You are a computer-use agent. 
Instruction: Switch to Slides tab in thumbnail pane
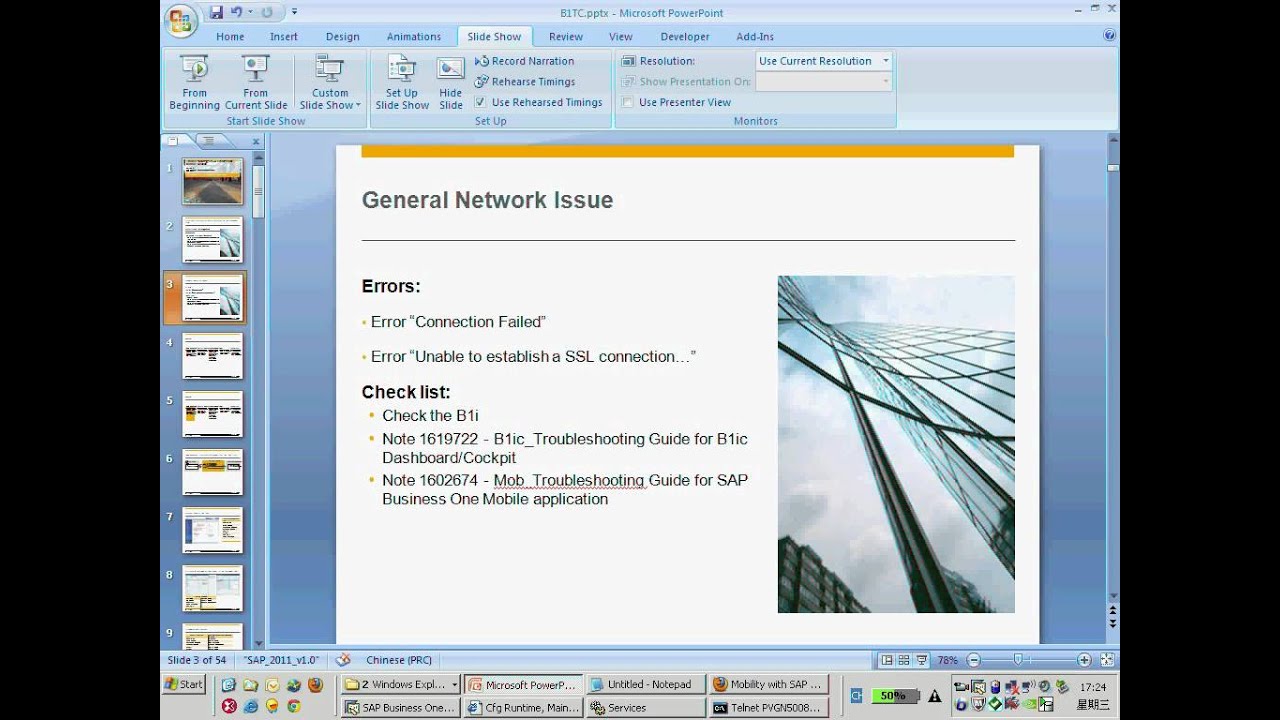[174, 141]
